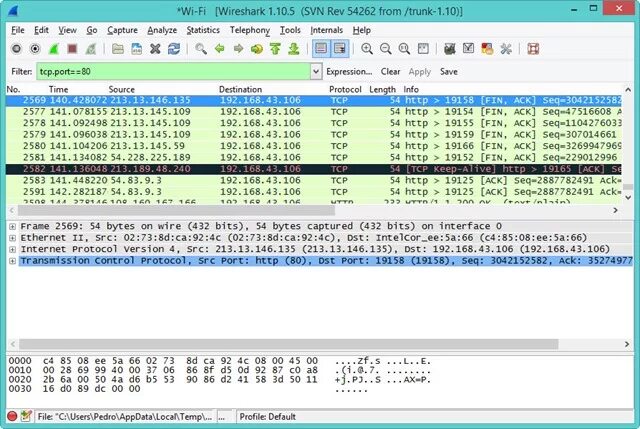Open the File menu

(18, 30)
